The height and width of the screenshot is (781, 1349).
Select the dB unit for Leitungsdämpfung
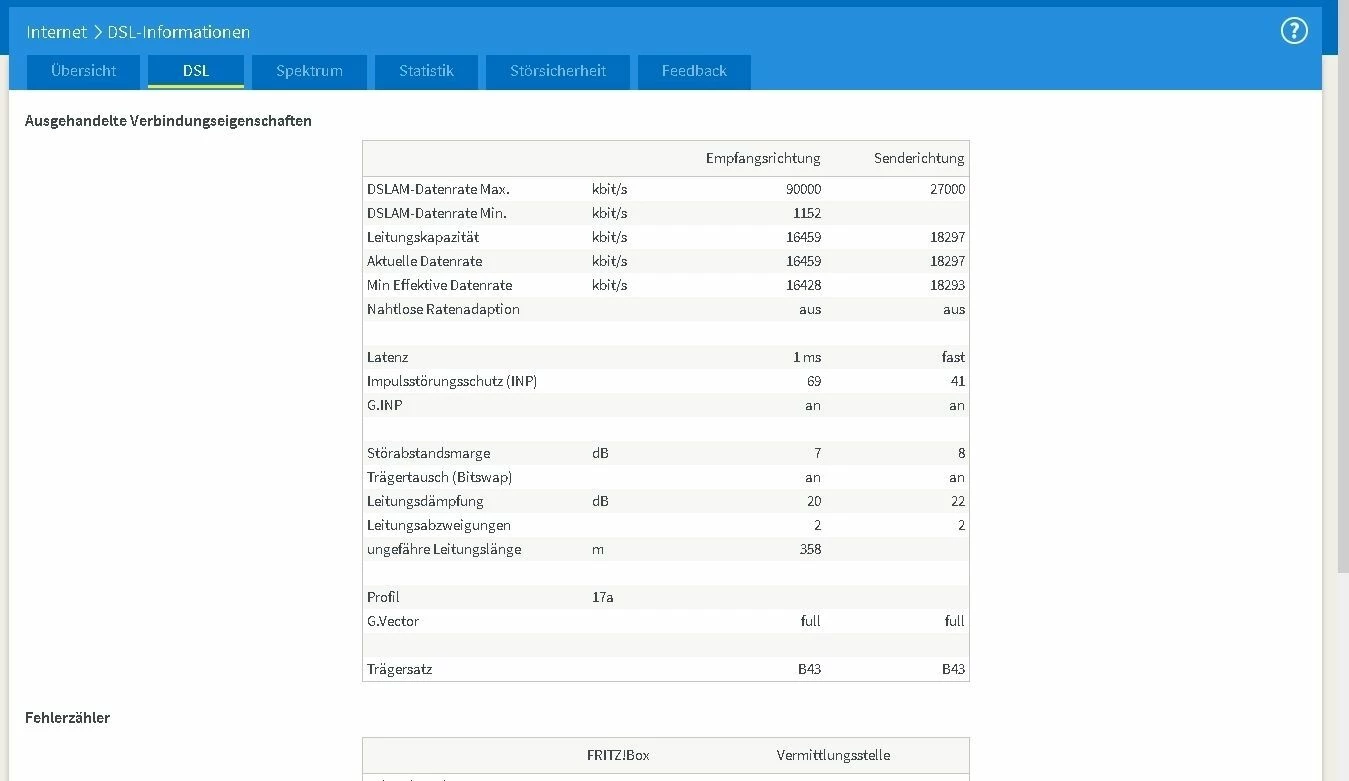coord(600,501)
